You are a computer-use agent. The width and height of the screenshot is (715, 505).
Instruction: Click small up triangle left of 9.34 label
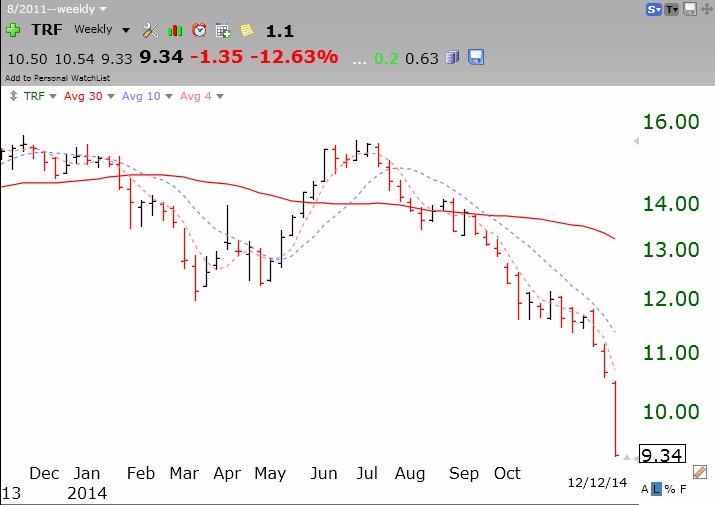coord(627,457)
